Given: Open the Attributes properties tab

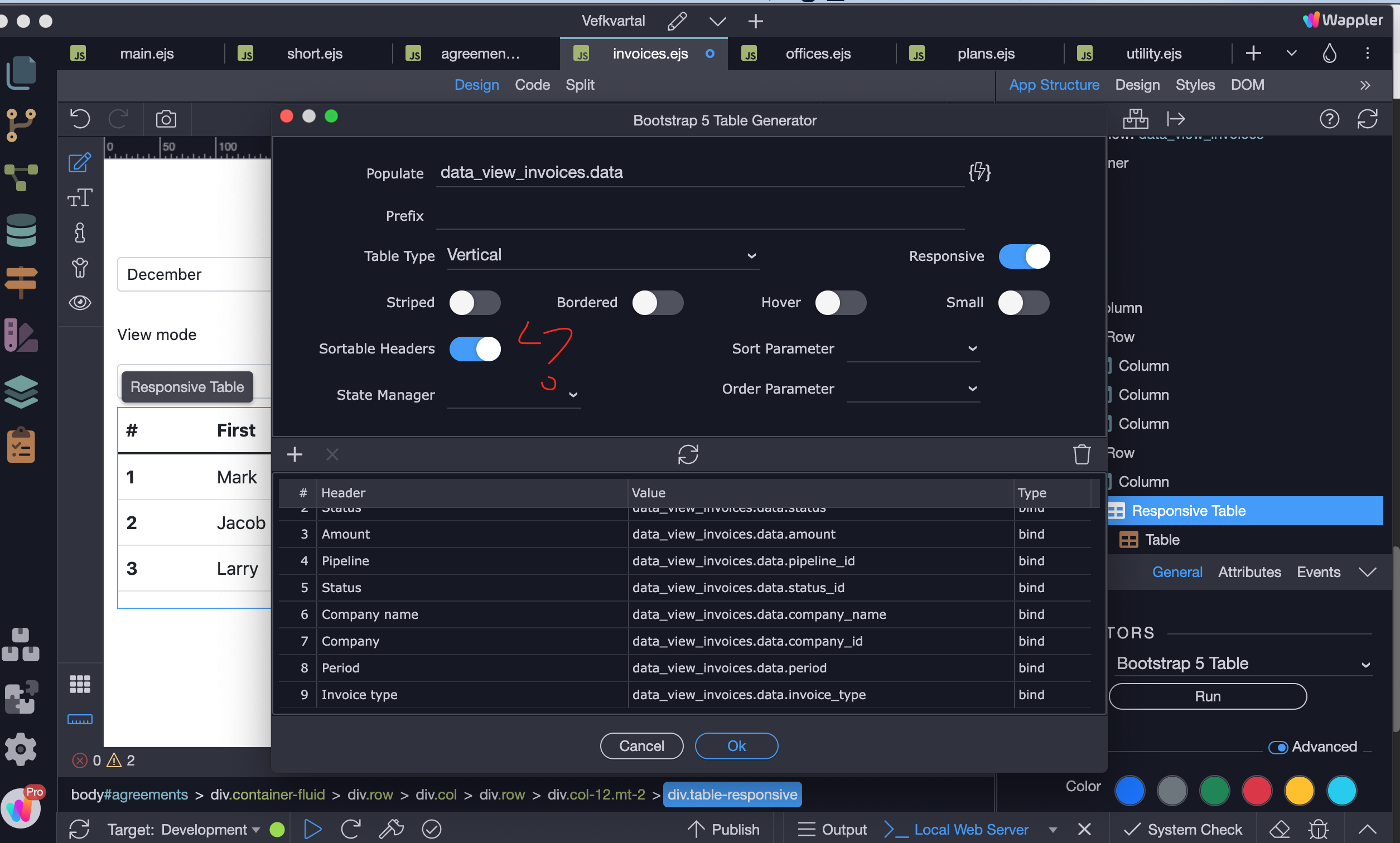Looking at the screenshot, I should (x=1249, y=572).
